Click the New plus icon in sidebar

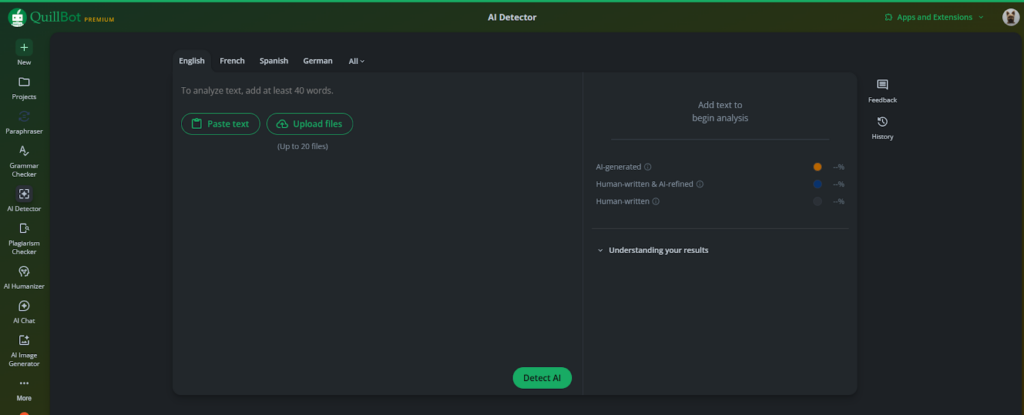coord(24,47)
